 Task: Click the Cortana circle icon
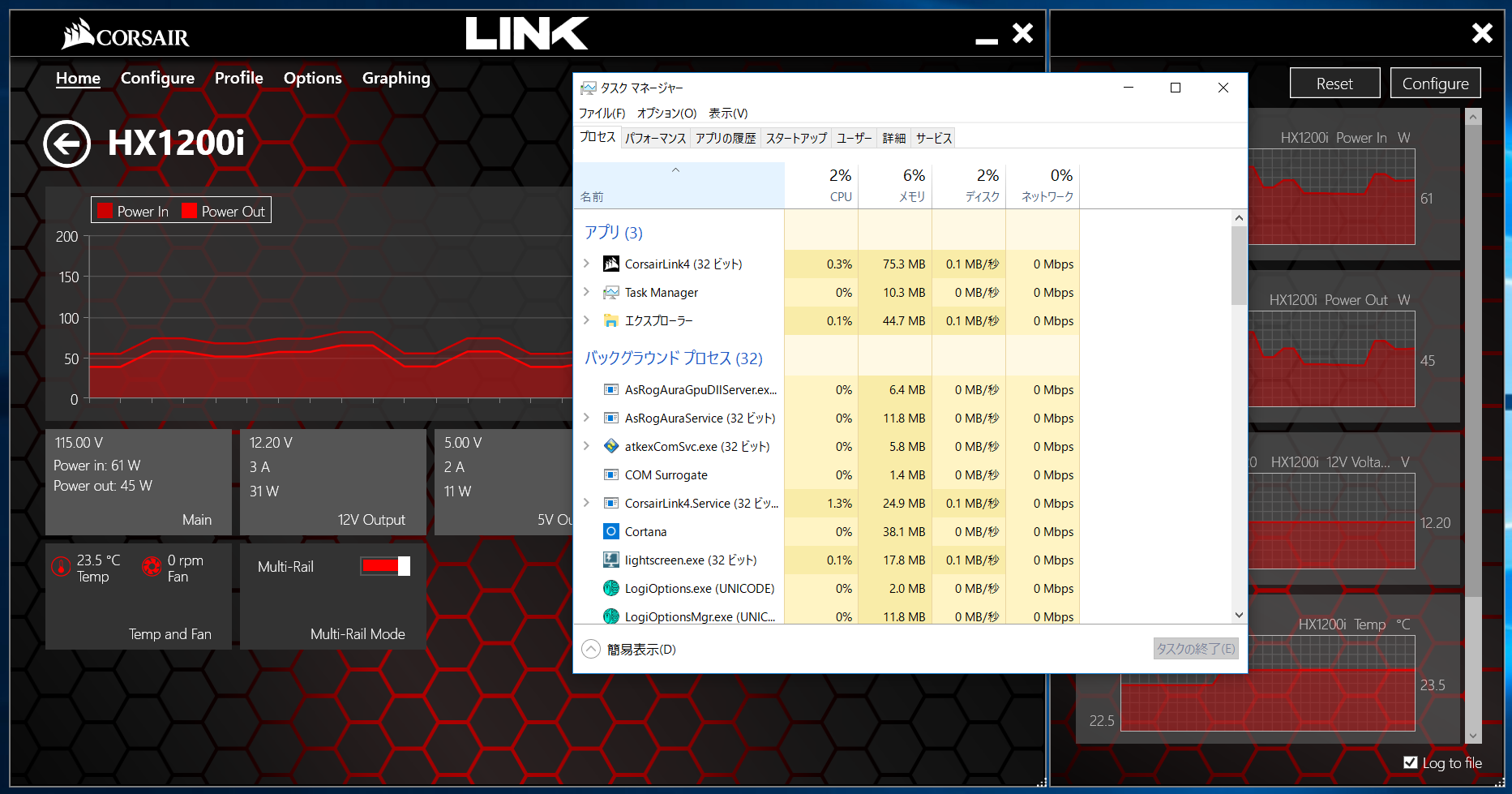pyautogui.click(x=611, y=531)
